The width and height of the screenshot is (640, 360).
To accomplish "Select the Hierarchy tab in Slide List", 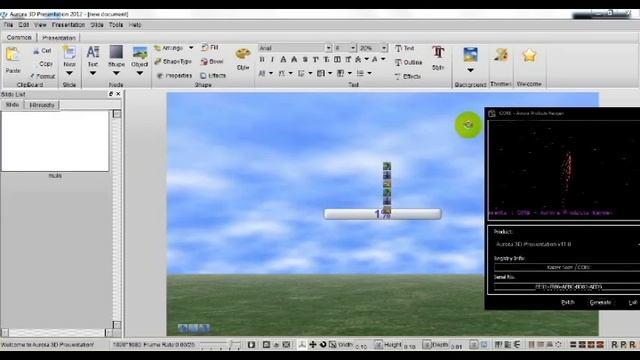I will coord(42,105).
